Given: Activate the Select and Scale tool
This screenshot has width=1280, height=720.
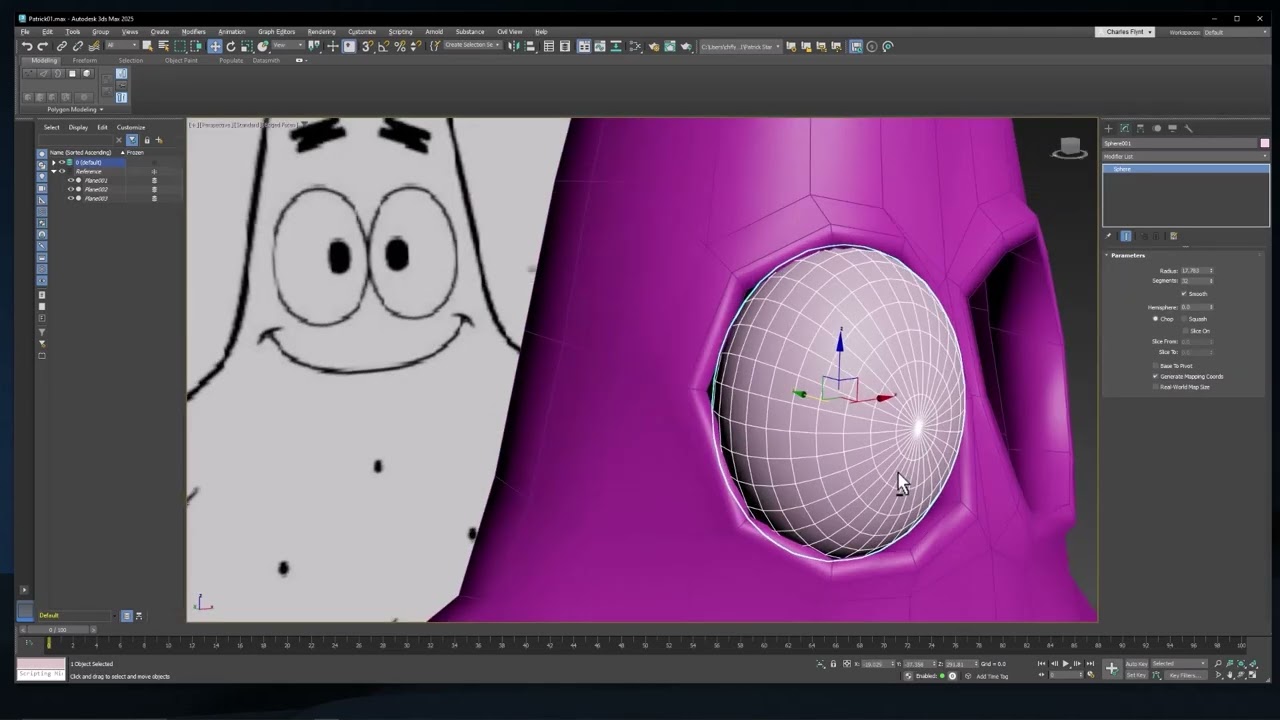Looking at the screenshot, I should [246, 46].
